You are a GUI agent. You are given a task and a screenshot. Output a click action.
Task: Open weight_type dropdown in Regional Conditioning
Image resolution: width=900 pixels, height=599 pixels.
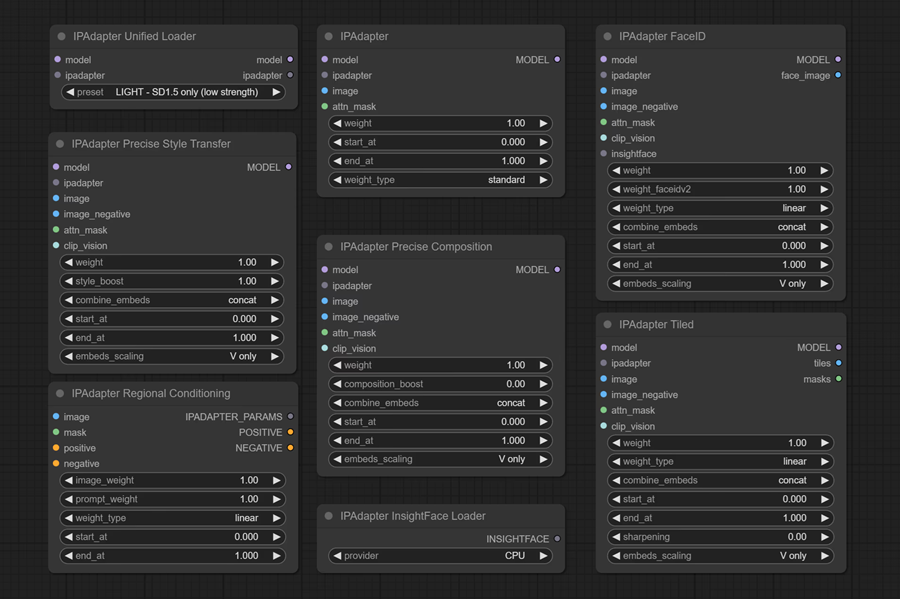click(173, 518)
